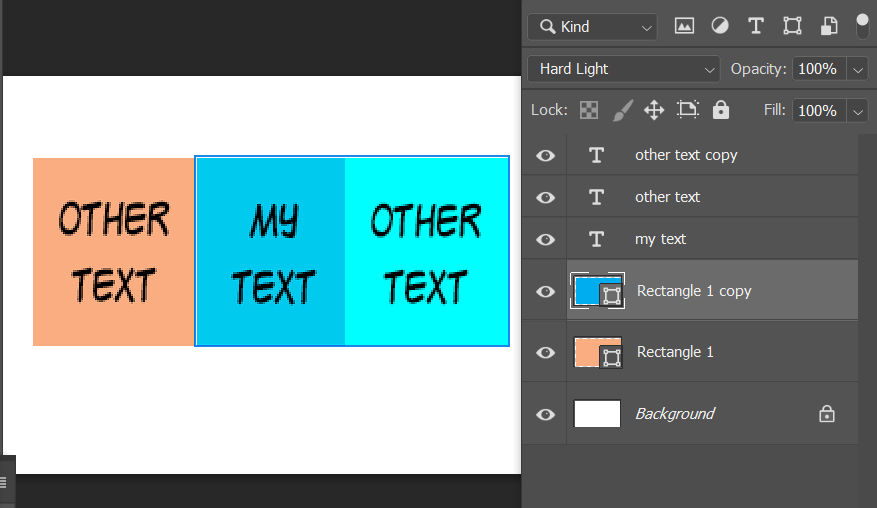The image size is (877, 508).
Task: Hide the other text copy layer
Action: click(545, 156)
